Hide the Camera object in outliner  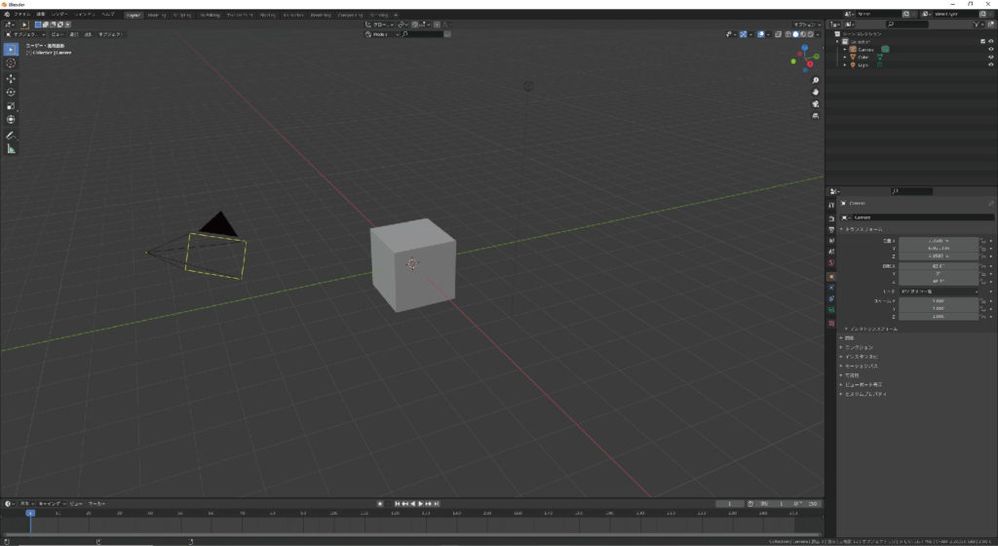990,49
